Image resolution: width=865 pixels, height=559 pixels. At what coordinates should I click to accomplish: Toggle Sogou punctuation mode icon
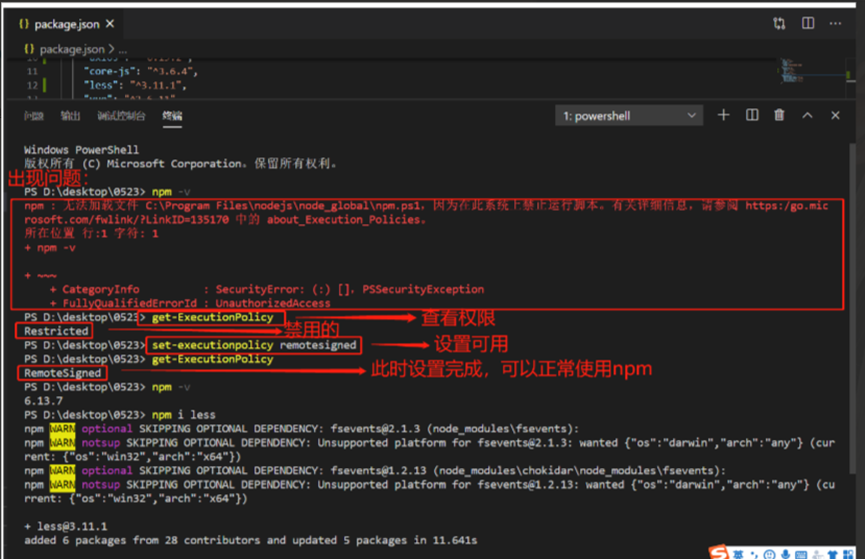[x=754, y=555]
